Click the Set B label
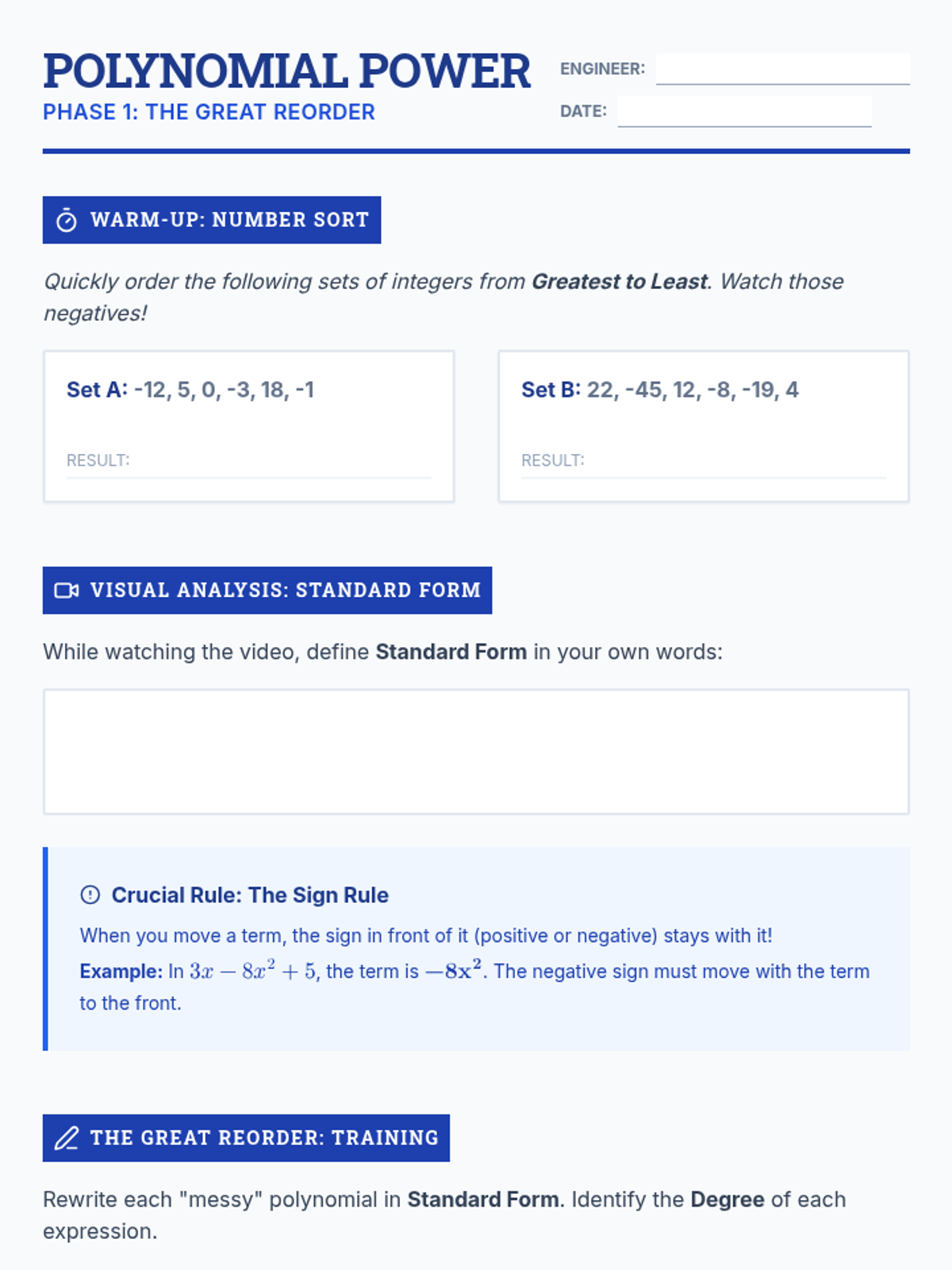Screen dimensions: 952x1270 coord(551,390)
